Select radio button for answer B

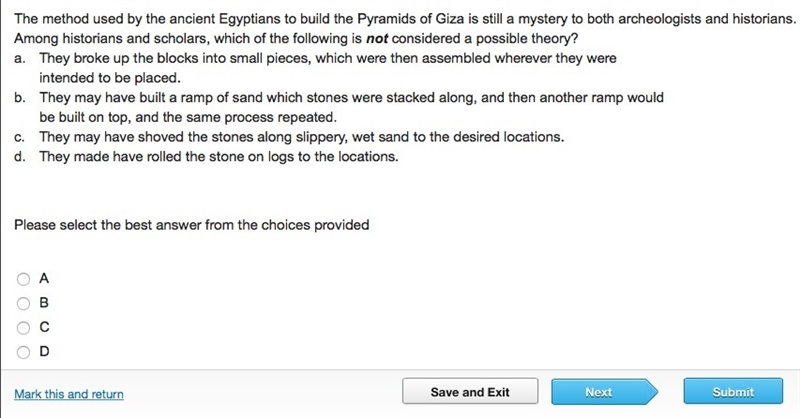click(x=23, y=304)
